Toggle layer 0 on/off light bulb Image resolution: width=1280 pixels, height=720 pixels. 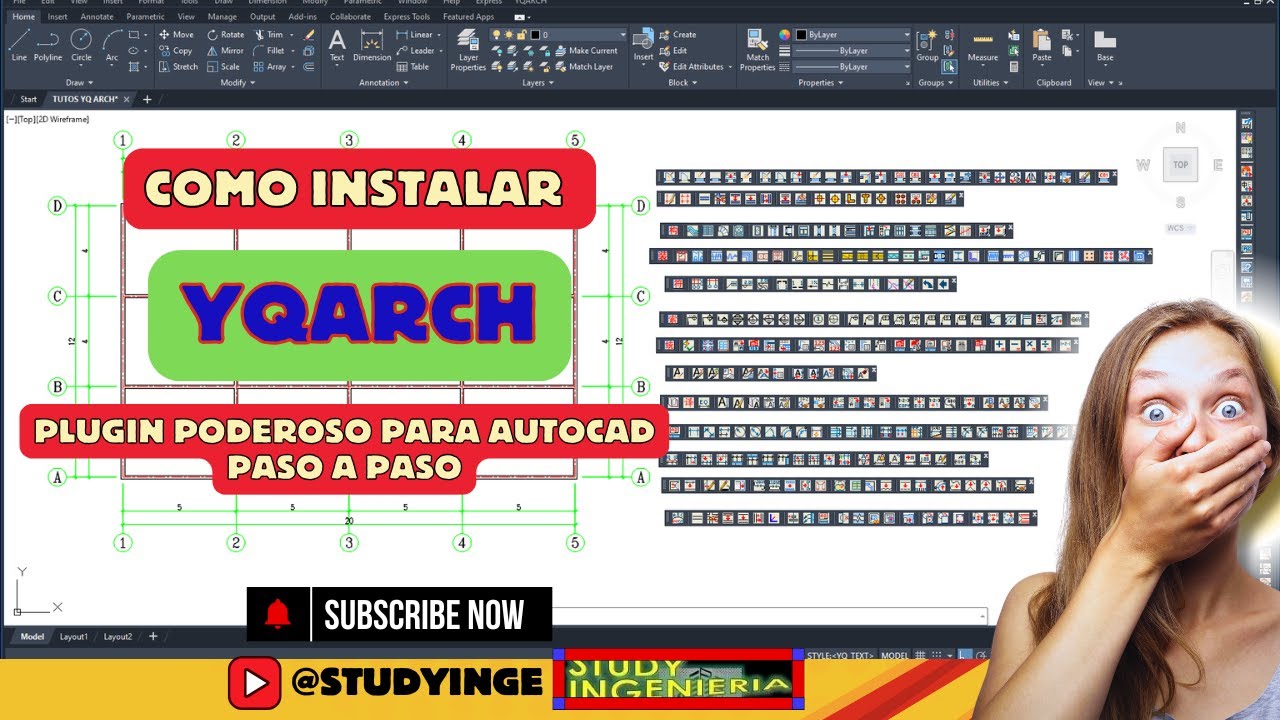tap(496, 35)
